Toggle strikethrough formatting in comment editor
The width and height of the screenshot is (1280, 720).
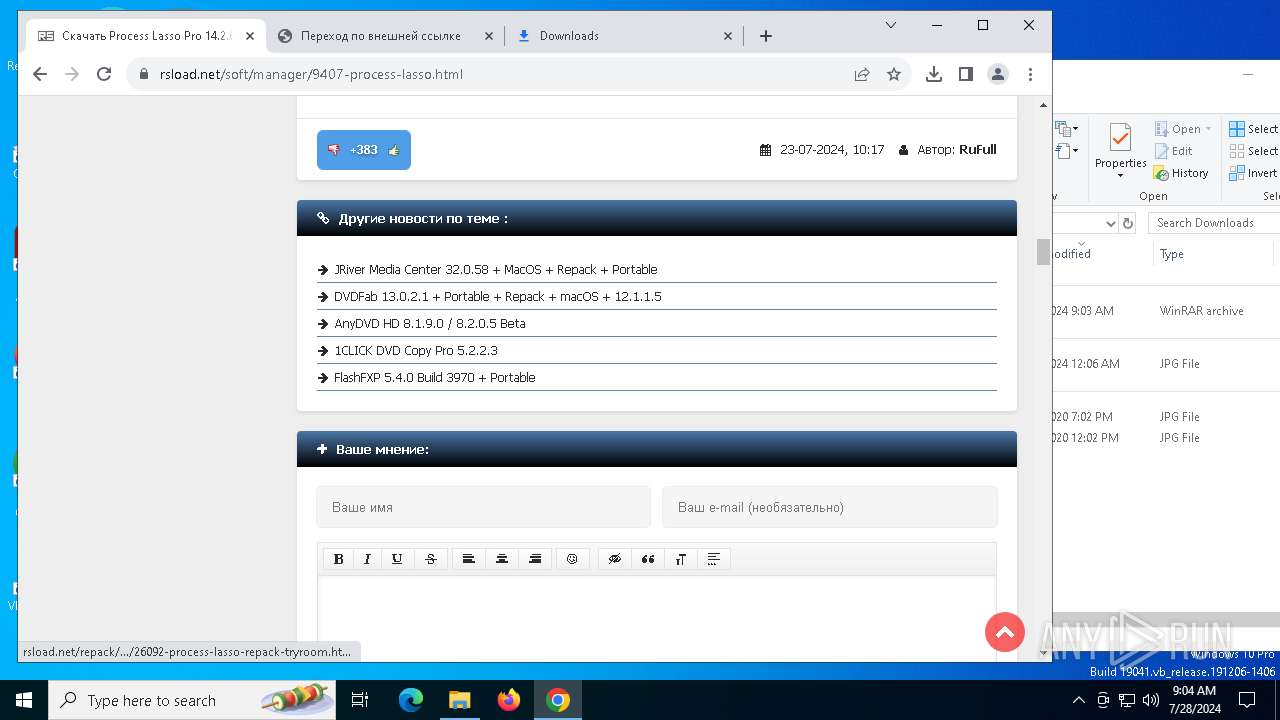tap(431, 559)
